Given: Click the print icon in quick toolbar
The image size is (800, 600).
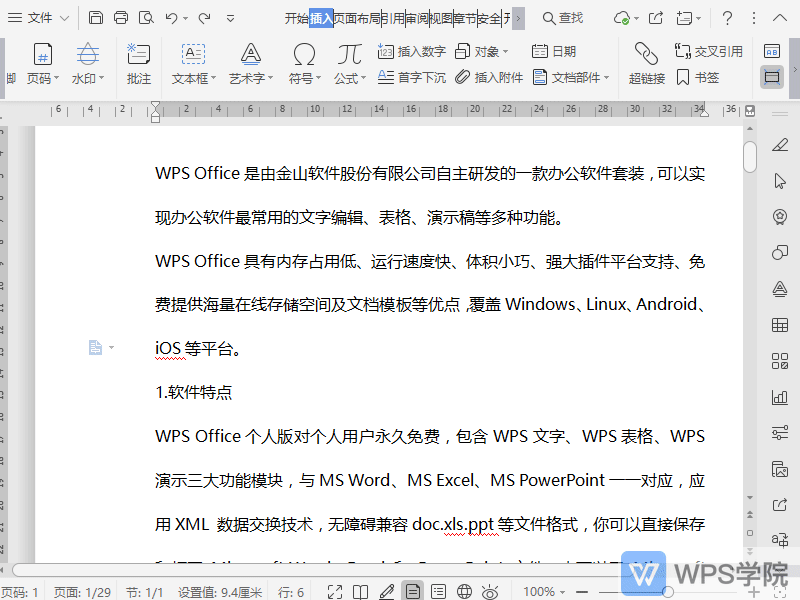Looking at the screenshot, I should (x=121, y=18).
